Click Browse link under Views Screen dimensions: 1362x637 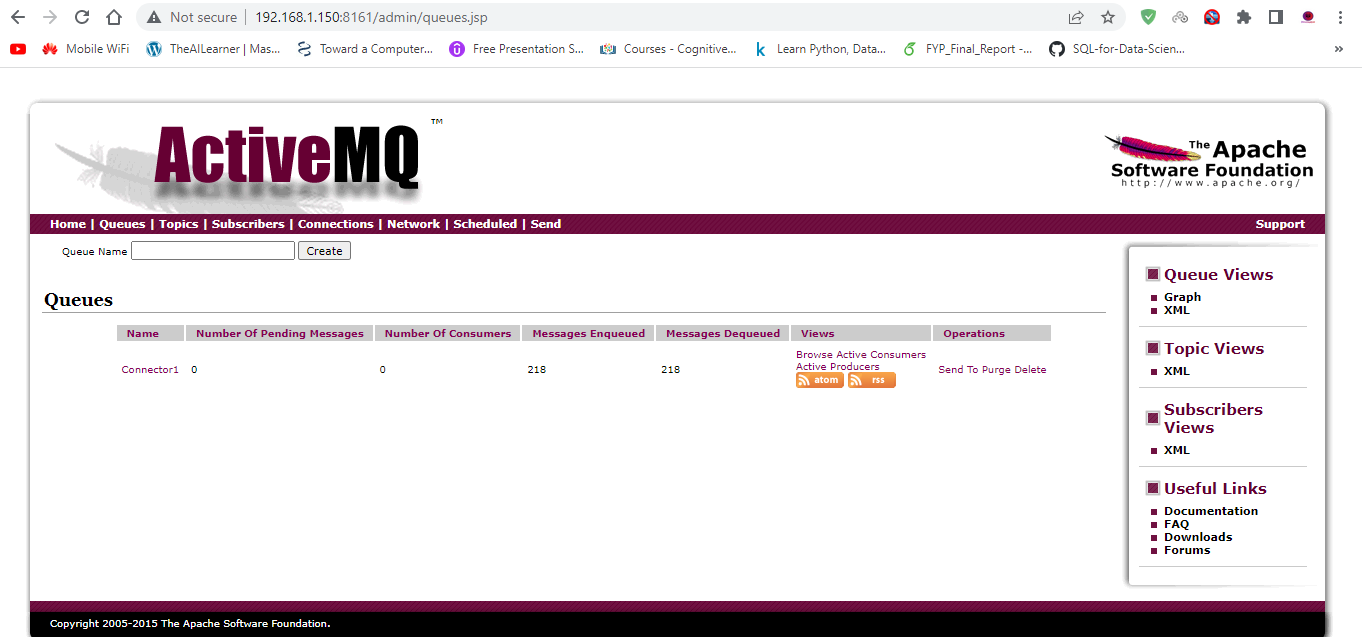click(812, 355)
